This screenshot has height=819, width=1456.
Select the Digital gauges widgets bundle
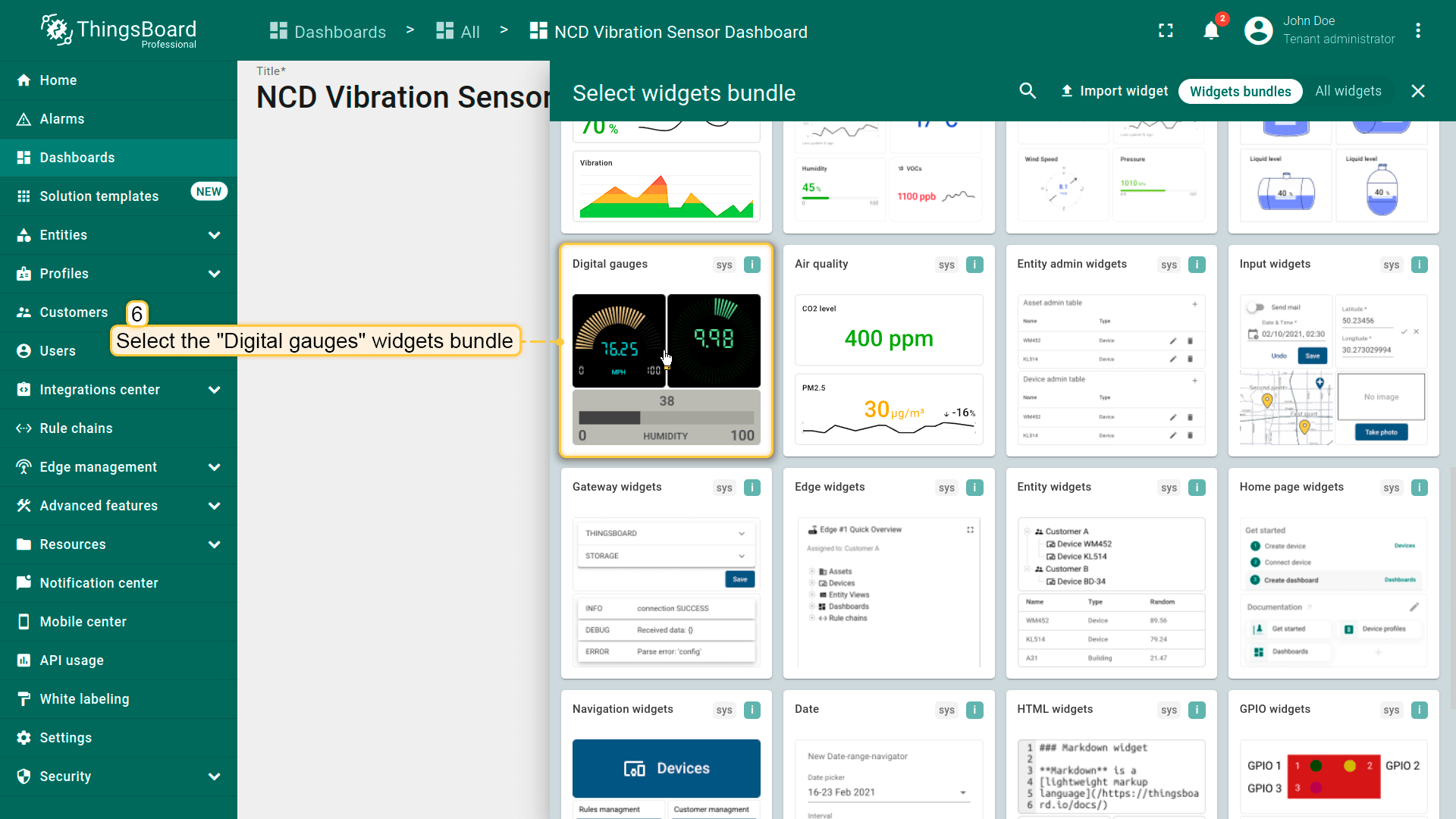pos(666,350)
